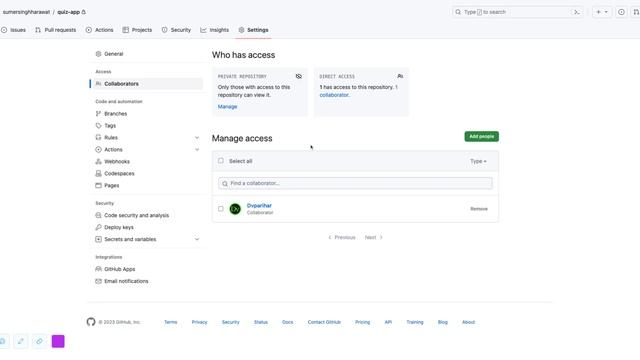Open the Docs footer link
This screenshot has width=640, height=360.
pyautogui.click(x=287, y=322)
